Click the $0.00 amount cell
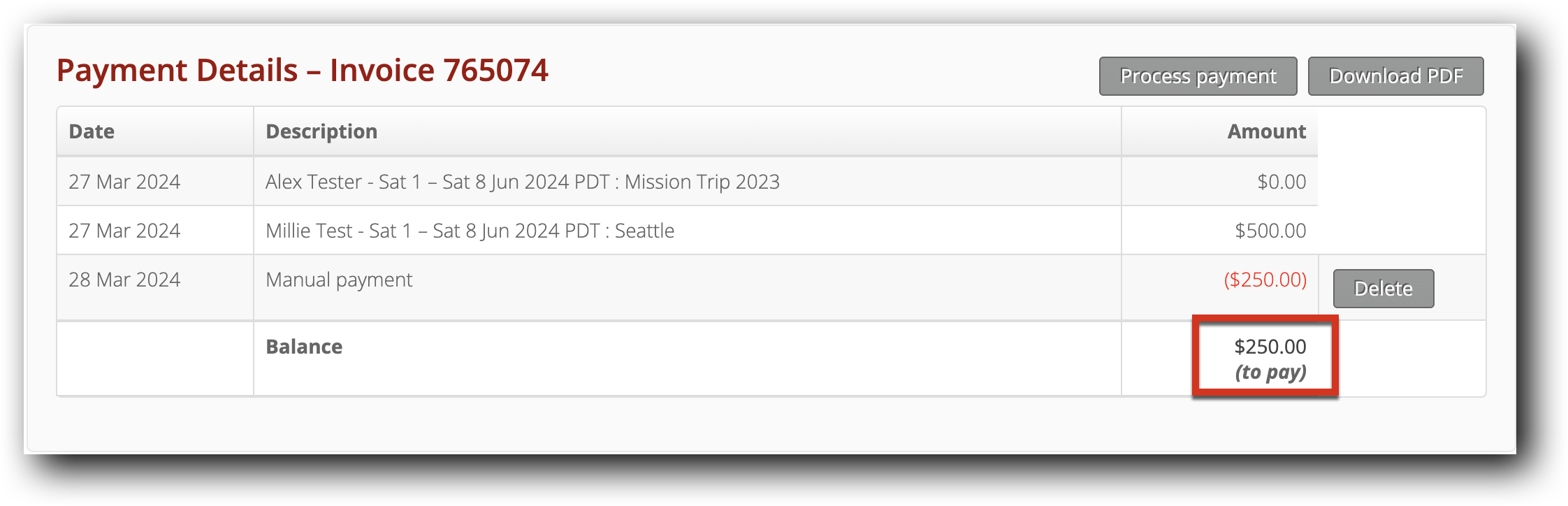Screen dimensions: 1568x506 (x=1286, y=181)
